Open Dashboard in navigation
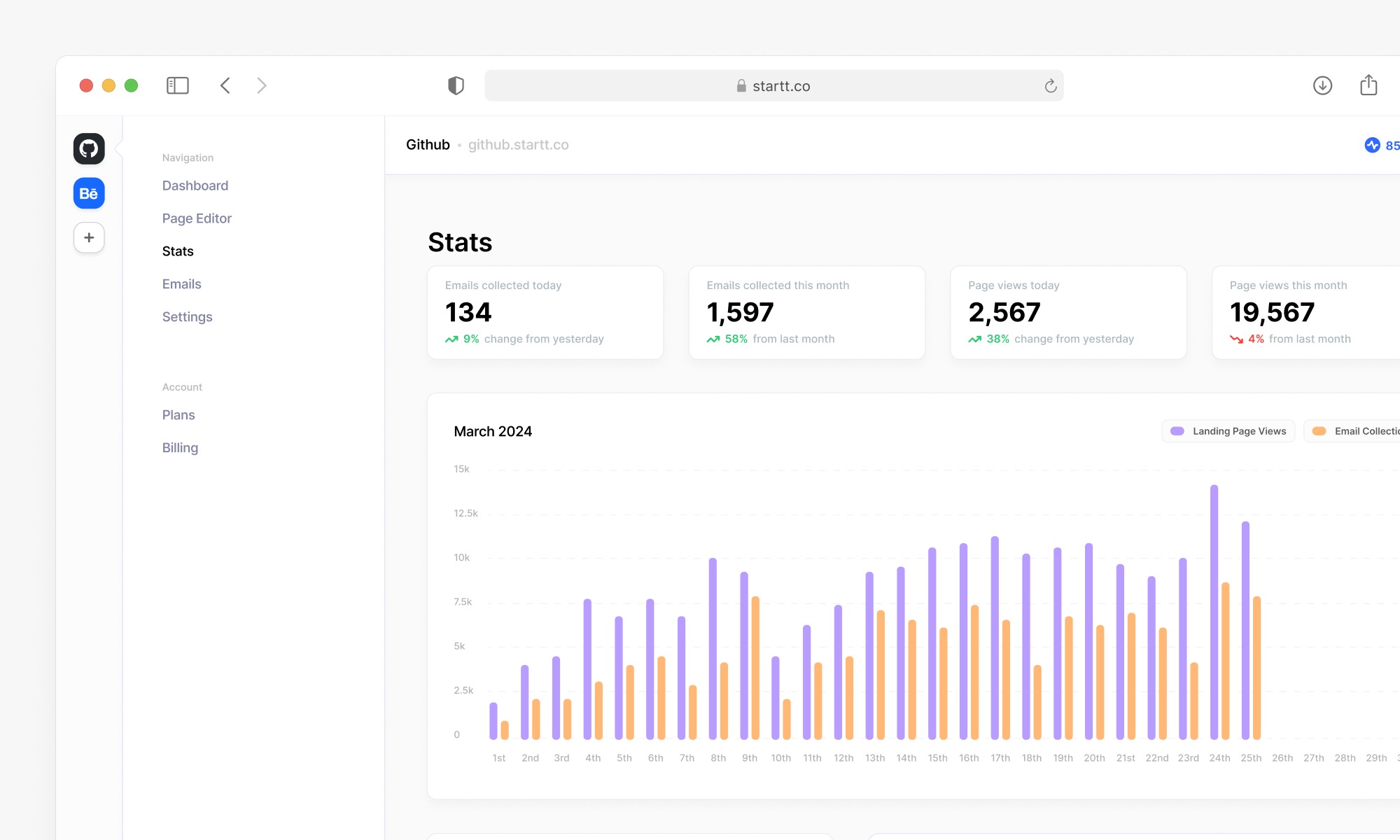 195,185
